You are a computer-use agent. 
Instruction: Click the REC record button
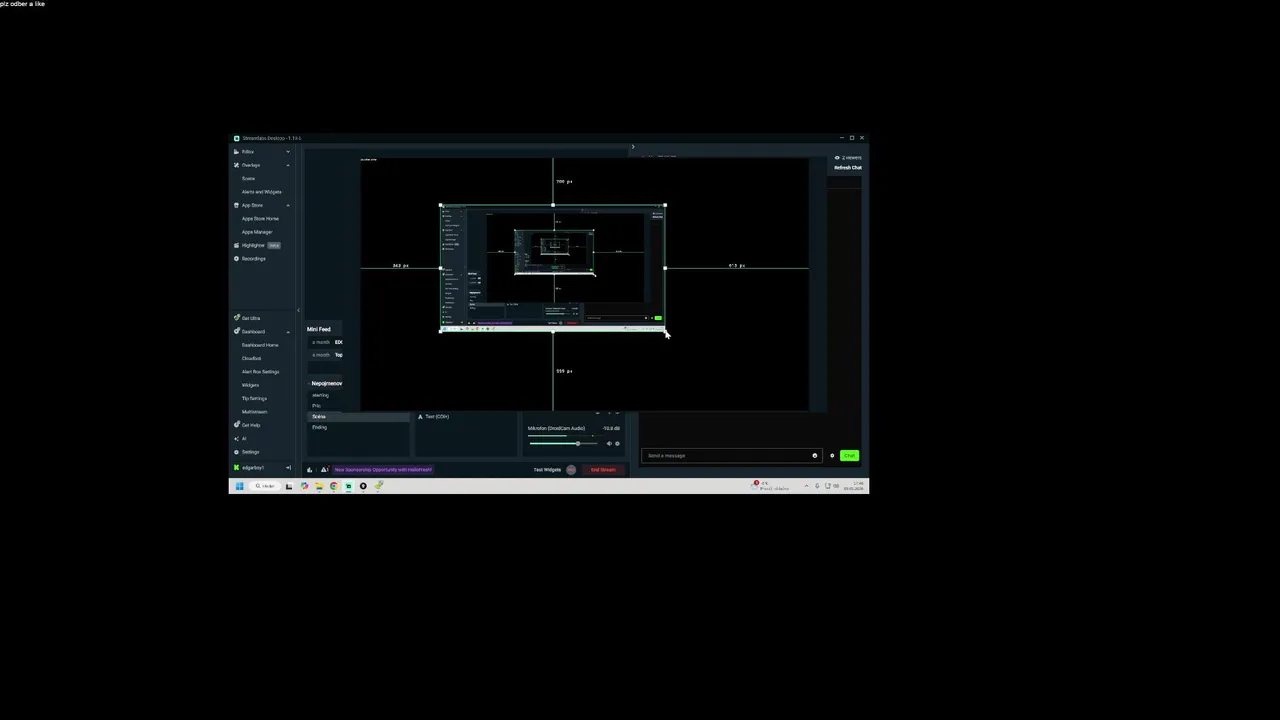point(571,470)
